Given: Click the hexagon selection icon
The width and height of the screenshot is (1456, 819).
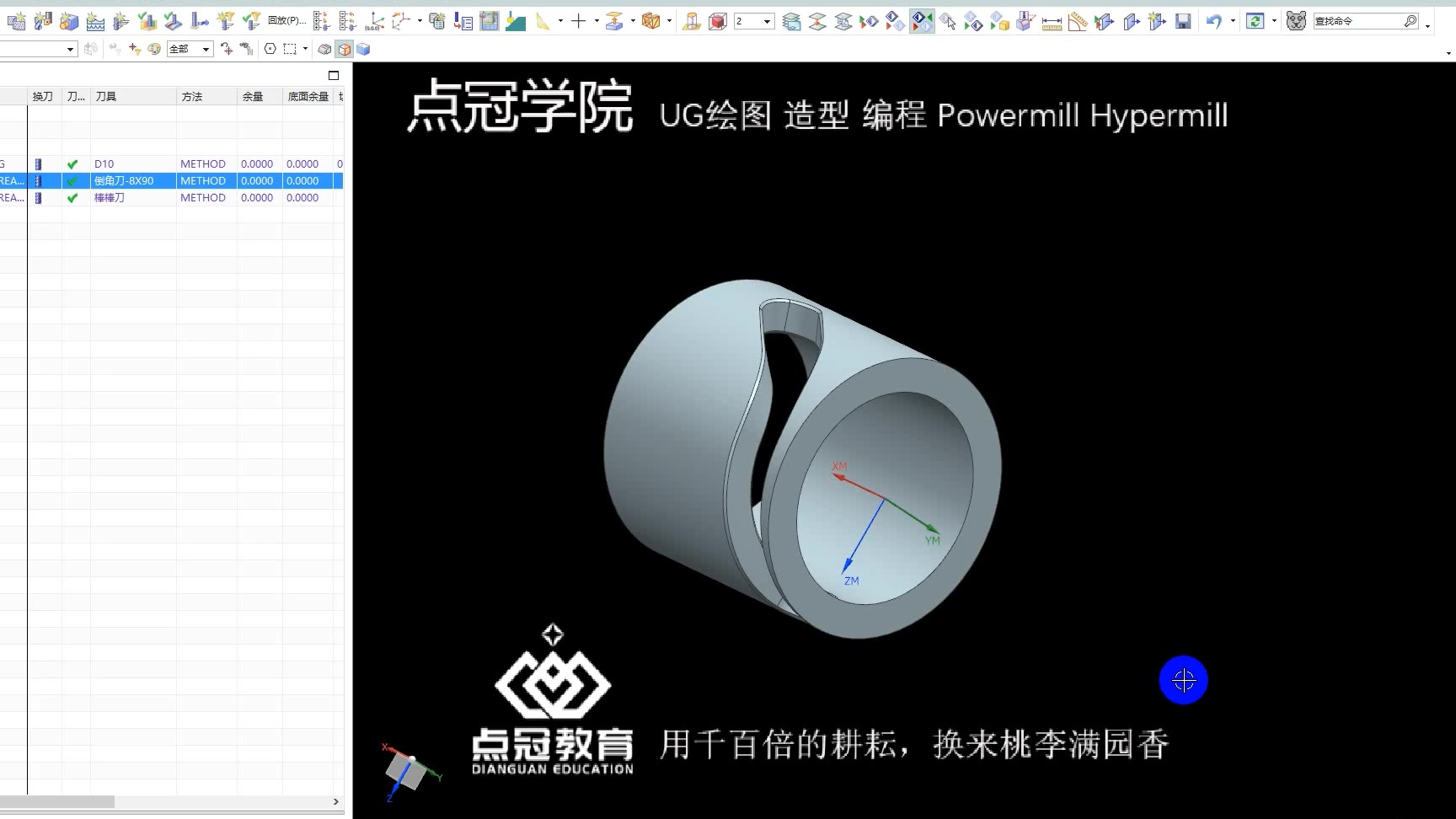Looking at the screenshot, I should [x=270, y=49].
